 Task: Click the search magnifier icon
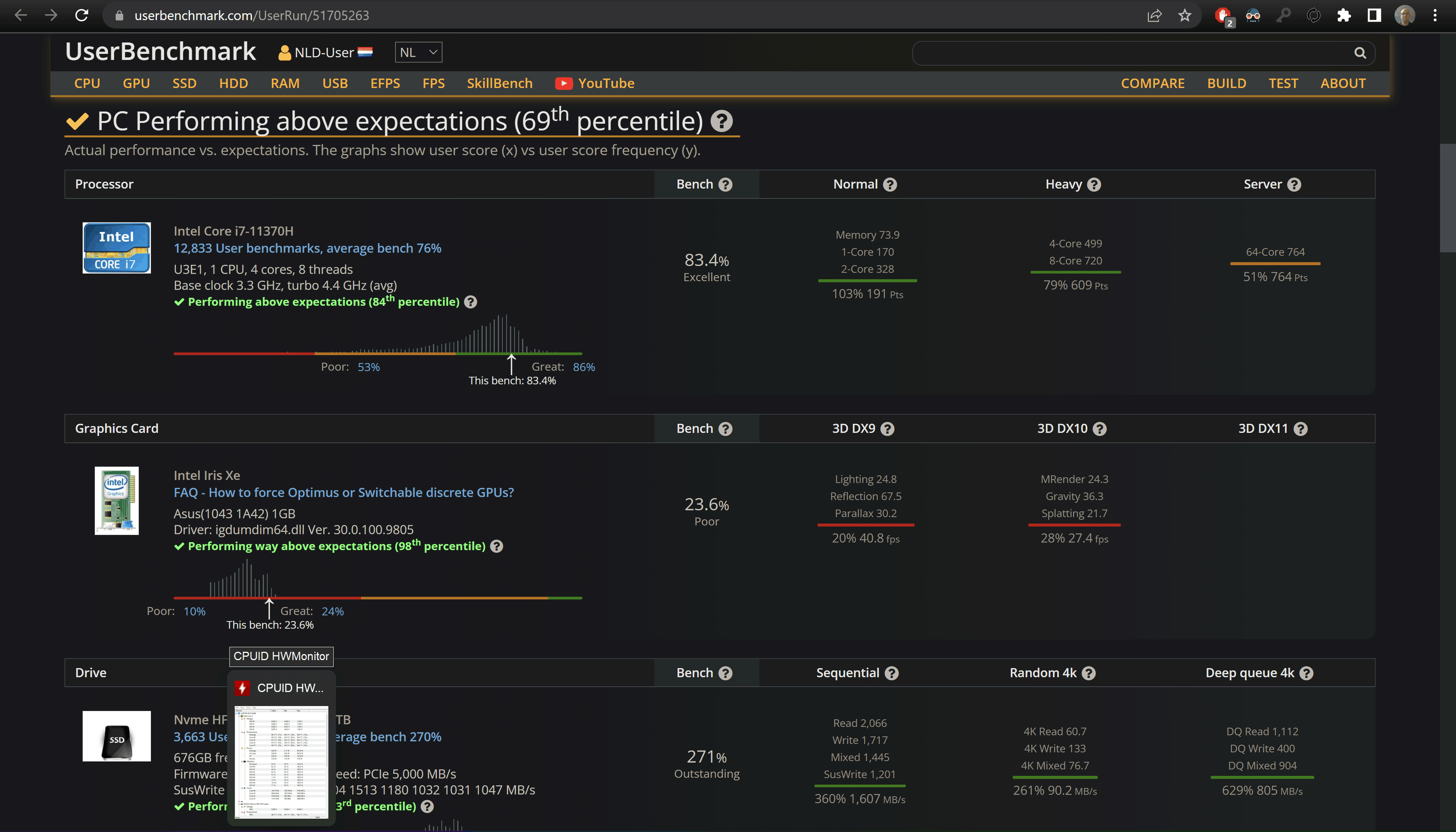1360,53
